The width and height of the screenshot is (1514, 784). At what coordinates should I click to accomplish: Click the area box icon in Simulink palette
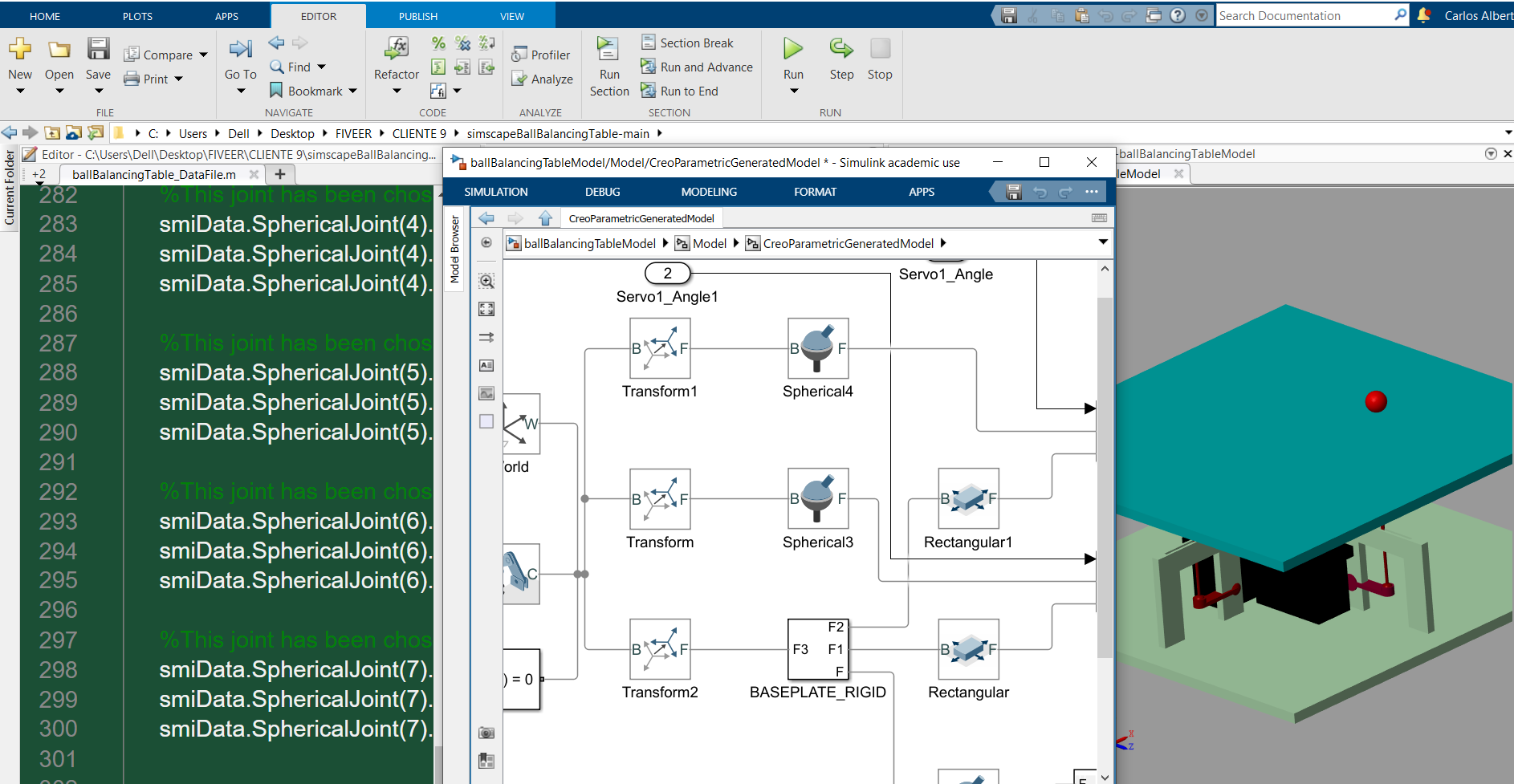pyautogui.click(x=486, y=421)
